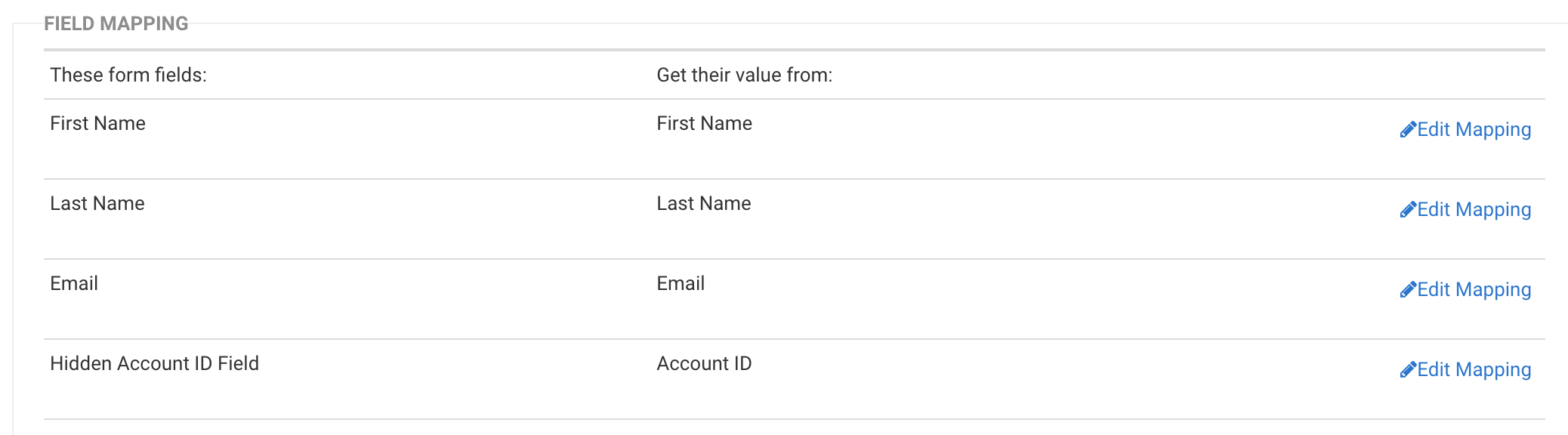Click the 'These form fields:' column header
The height and width of the screenshot is (435, 1568).
(x=128, y=76)
